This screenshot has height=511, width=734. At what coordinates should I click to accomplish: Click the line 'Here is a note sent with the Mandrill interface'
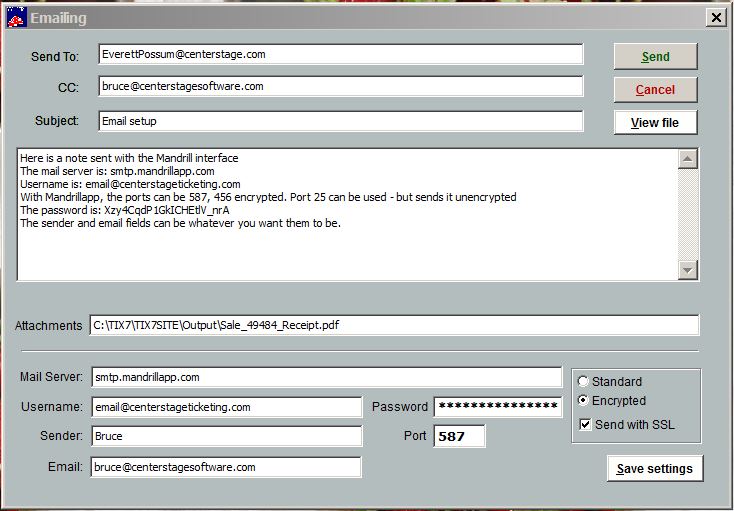[x=129, y=158]
